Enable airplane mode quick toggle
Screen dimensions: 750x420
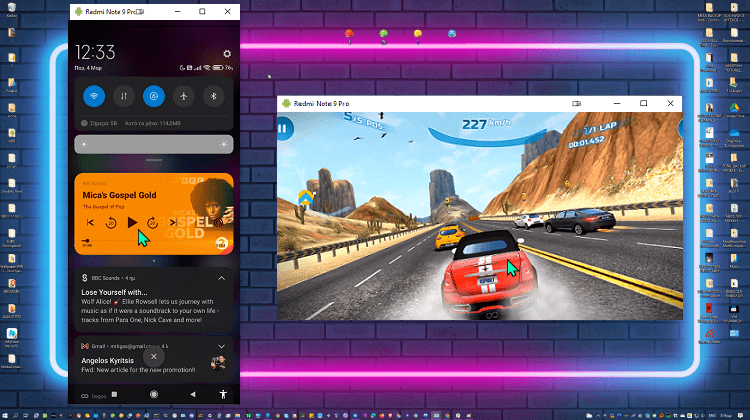184,96
